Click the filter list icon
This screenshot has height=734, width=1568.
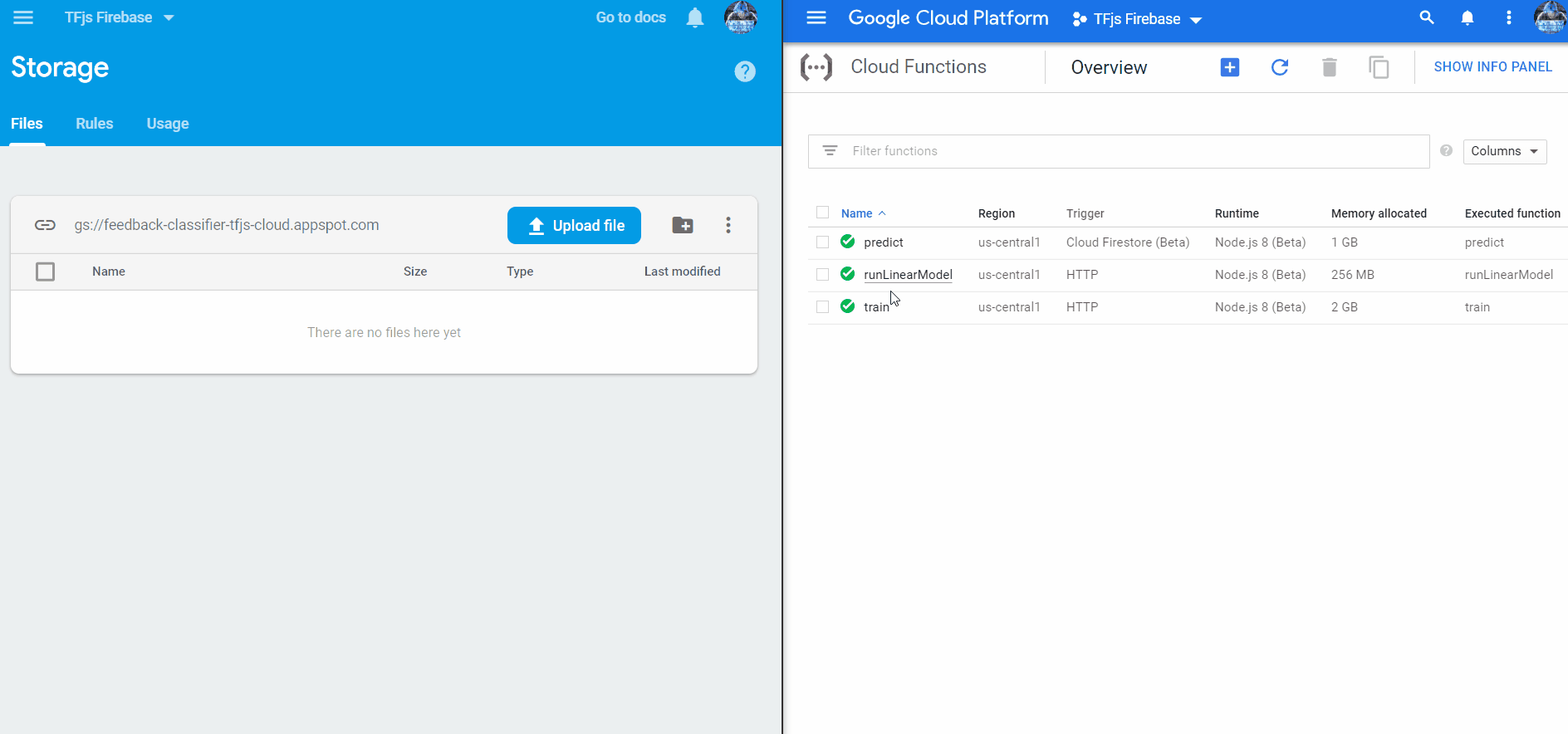[830, 150]
